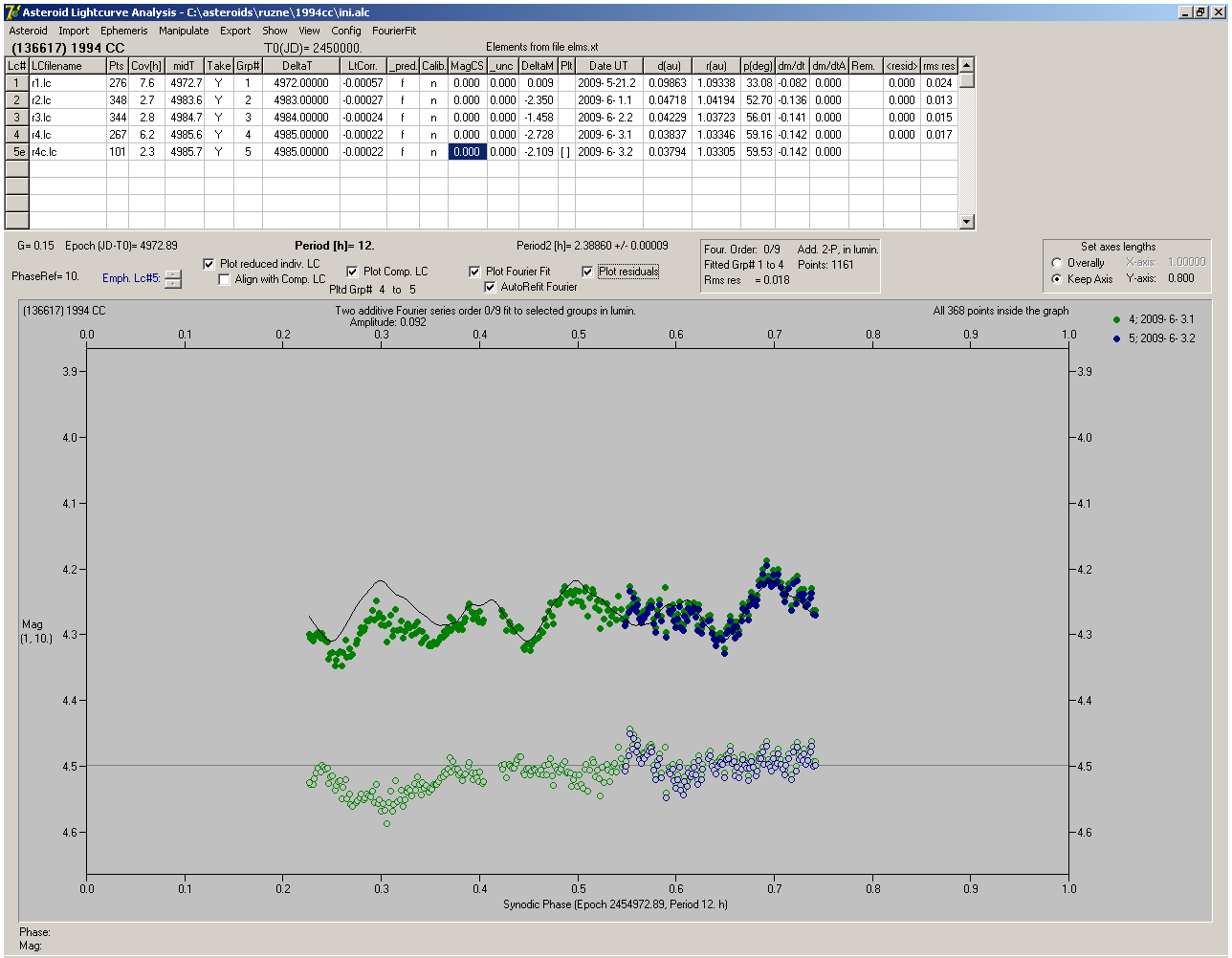This screenshot has width=1232, height=958.
Task: Open the Manipulate menu
Action: click(184, 31)
